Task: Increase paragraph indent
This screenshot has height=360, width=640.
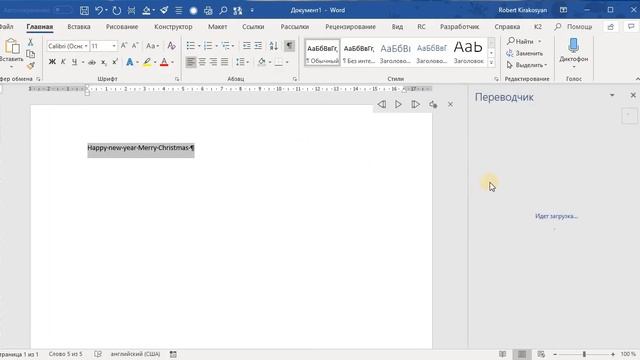Action: 258,46
